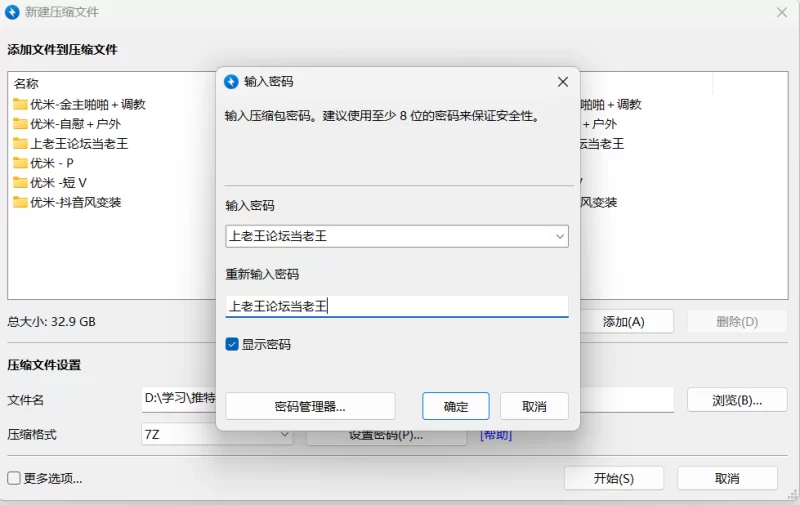Click the 名称 column header
This screenshot has width=800, height=505.
(26, 83)
